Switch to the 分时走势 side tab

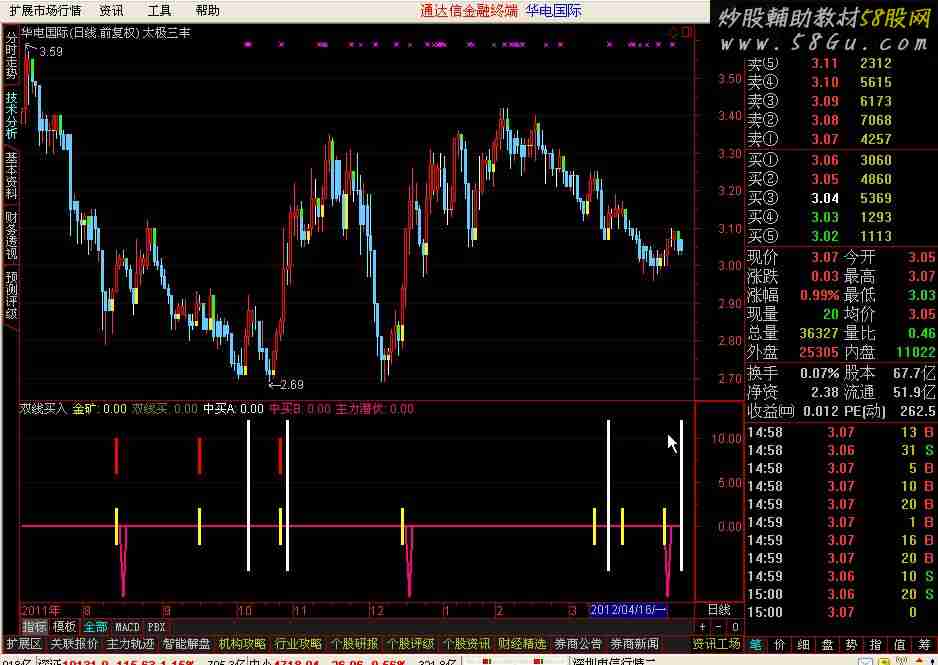pos(11,55)
